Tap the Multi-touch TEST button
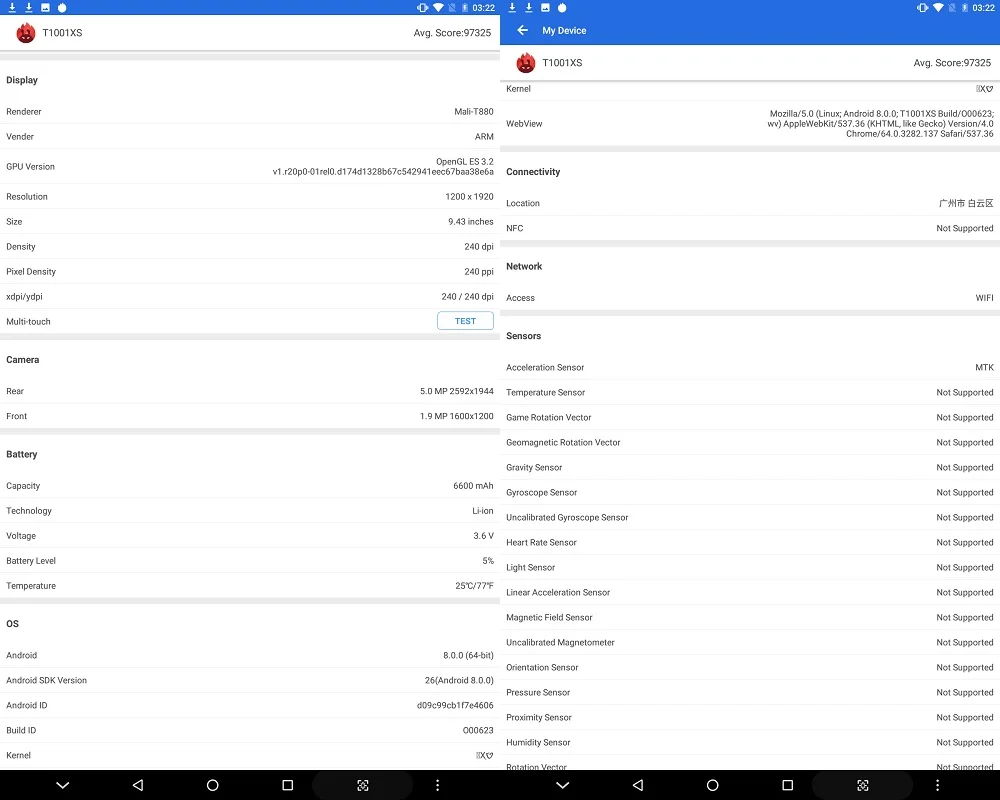 coord(465,321)
